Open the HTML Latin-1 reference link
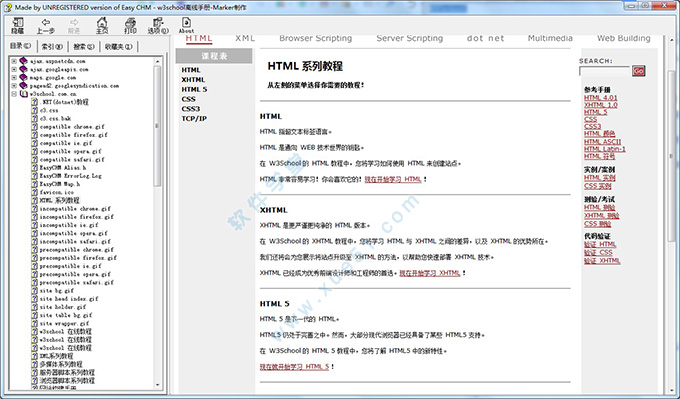Viewport: 680px width, 399px height. click(x=605, y=149)
